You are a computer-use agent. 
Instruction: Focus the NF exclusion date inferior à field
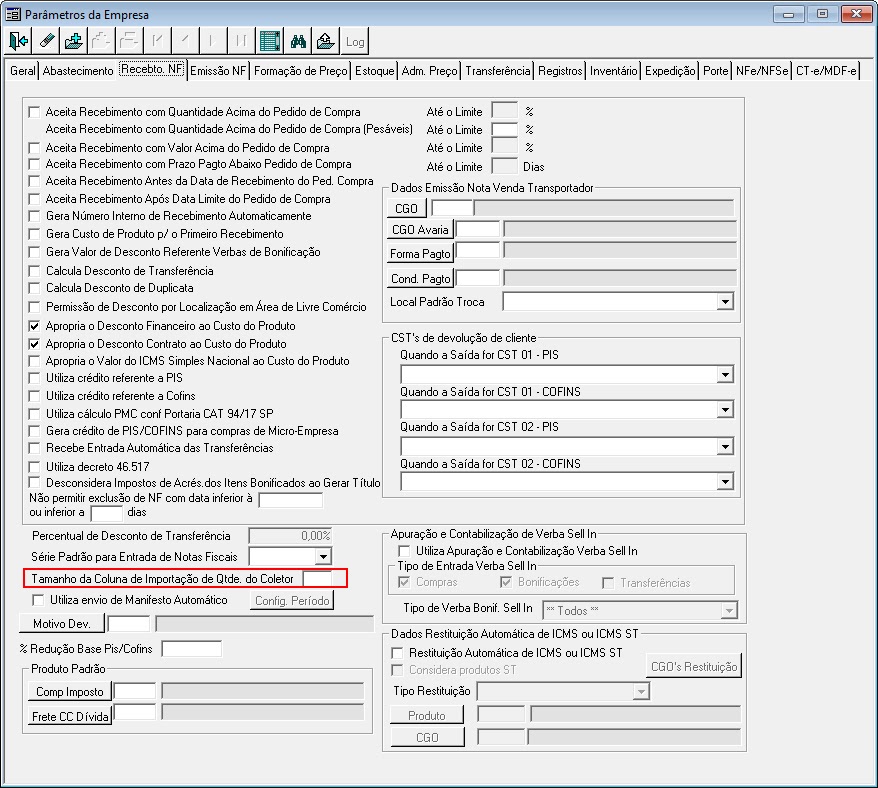[291, 500]
